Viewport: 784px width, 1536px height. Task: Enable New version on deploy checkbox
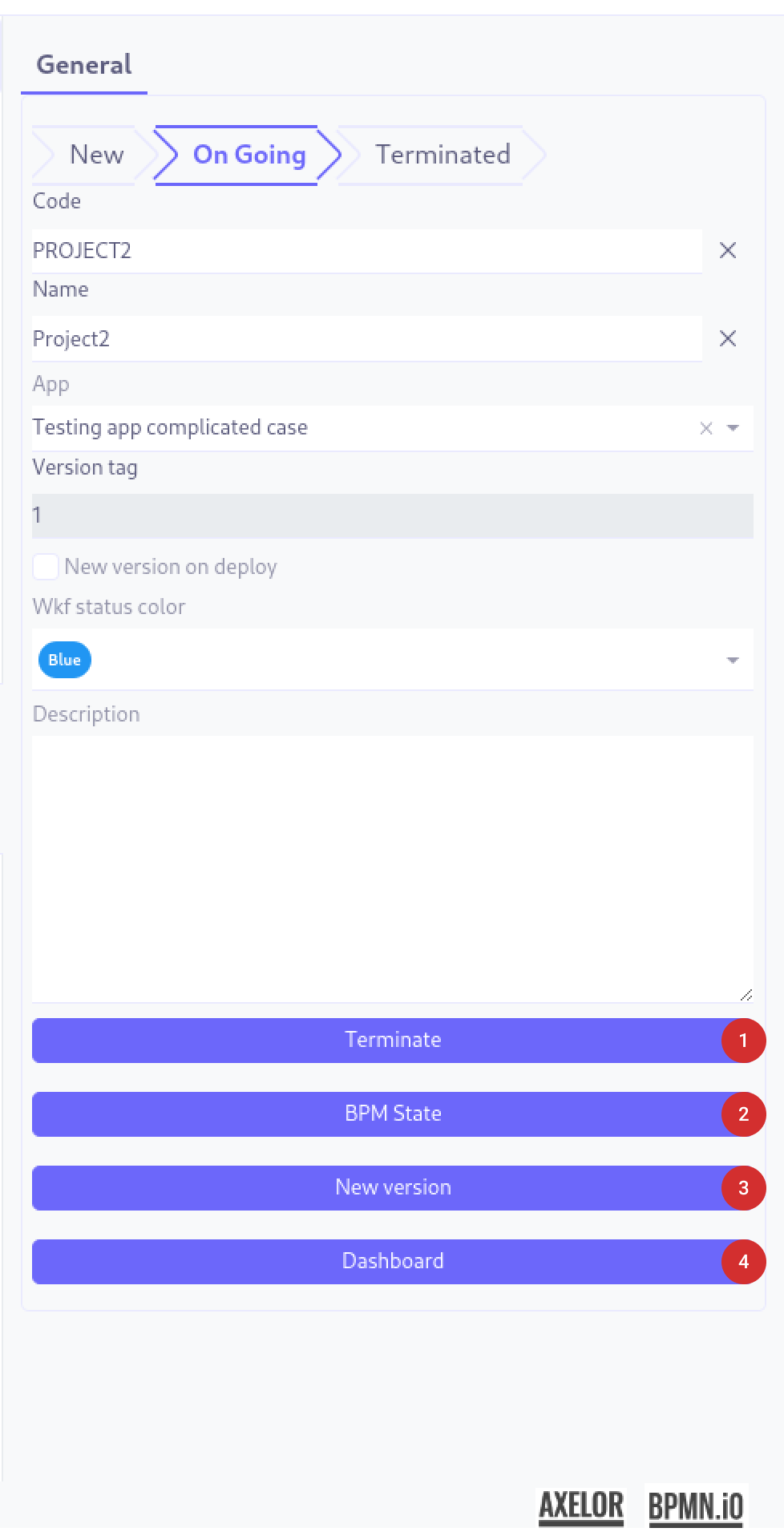(x=46, y=567)
